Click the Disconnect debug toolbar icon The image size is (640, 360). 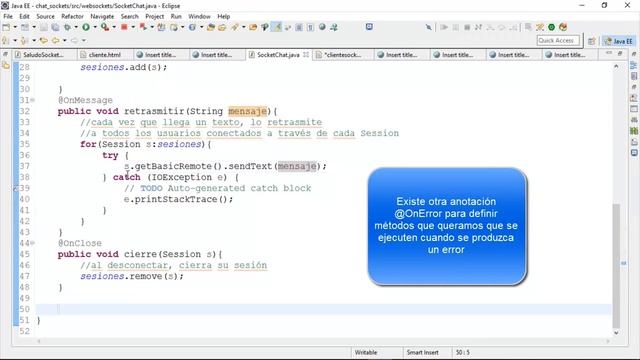click(478, 27)
